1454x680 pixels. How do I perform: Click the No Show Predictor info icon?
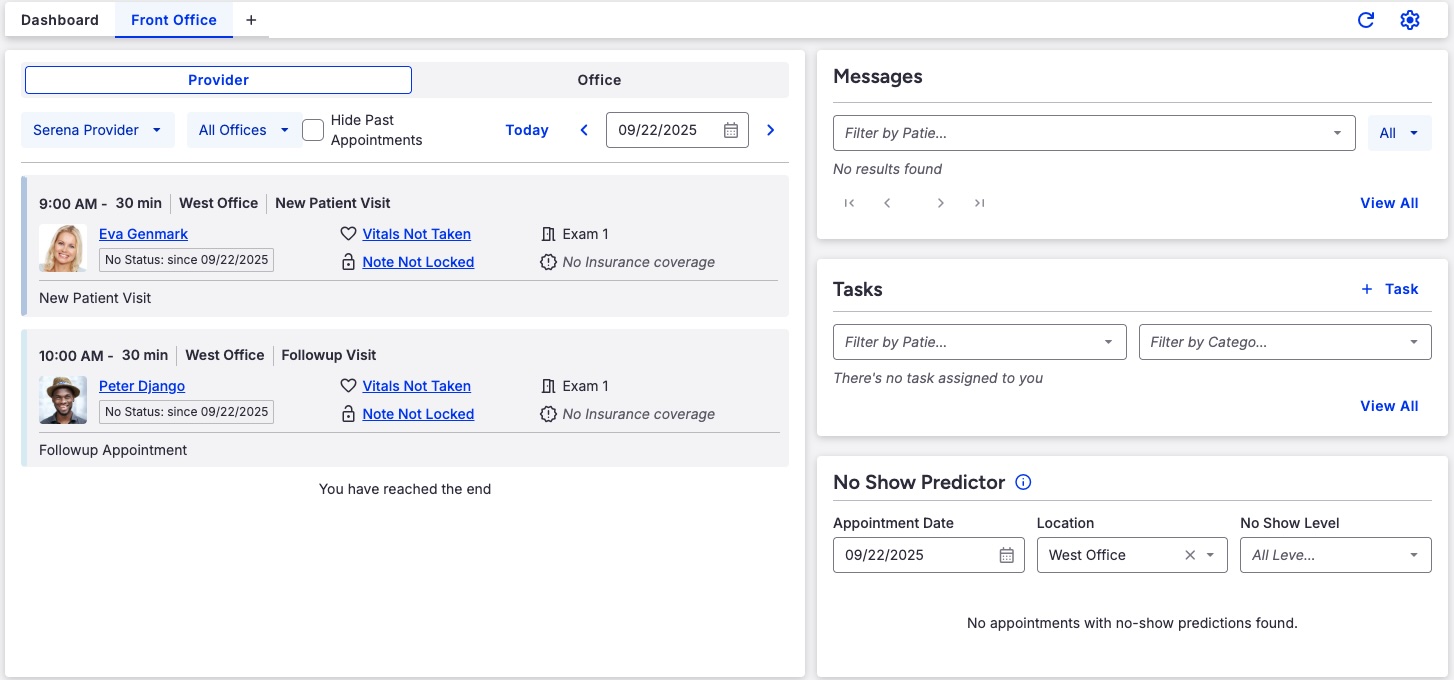[1023, 482]
